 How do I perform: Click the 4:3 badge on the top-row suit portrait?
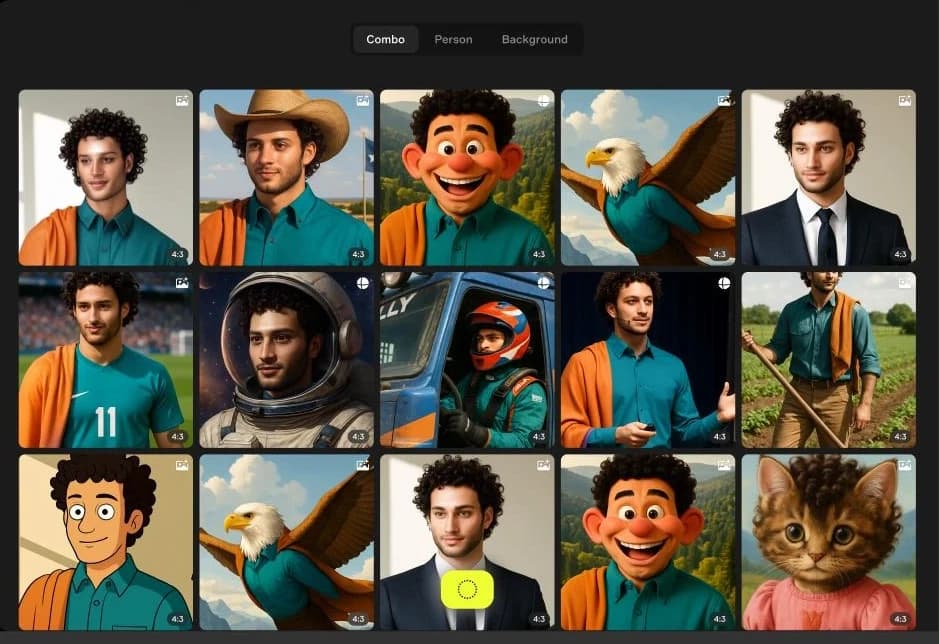pyautogui.click(x=900, y=255)
